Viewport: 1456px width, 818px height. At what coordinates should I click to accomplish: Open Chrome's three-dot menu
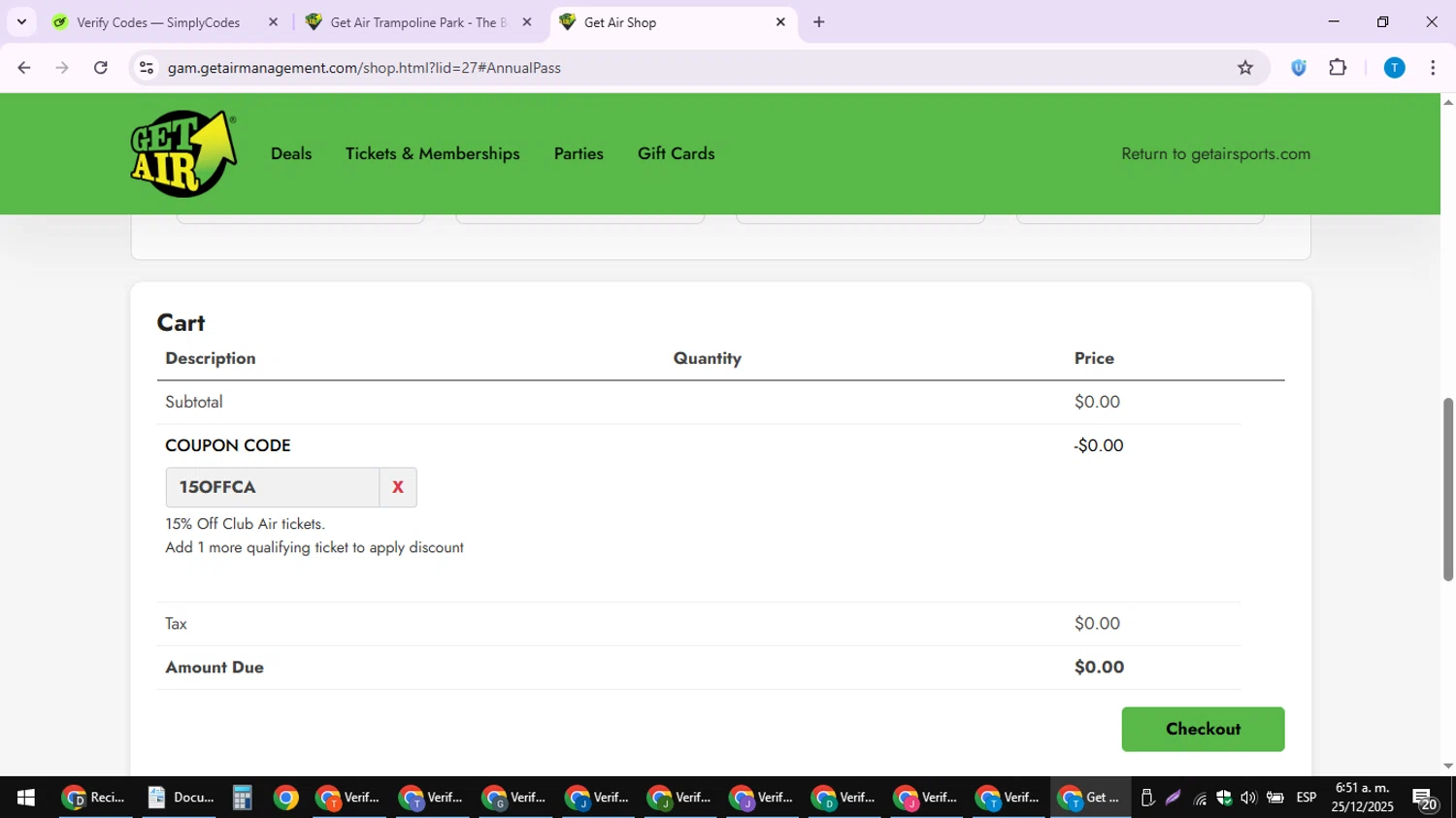(x=1433, y=68)
